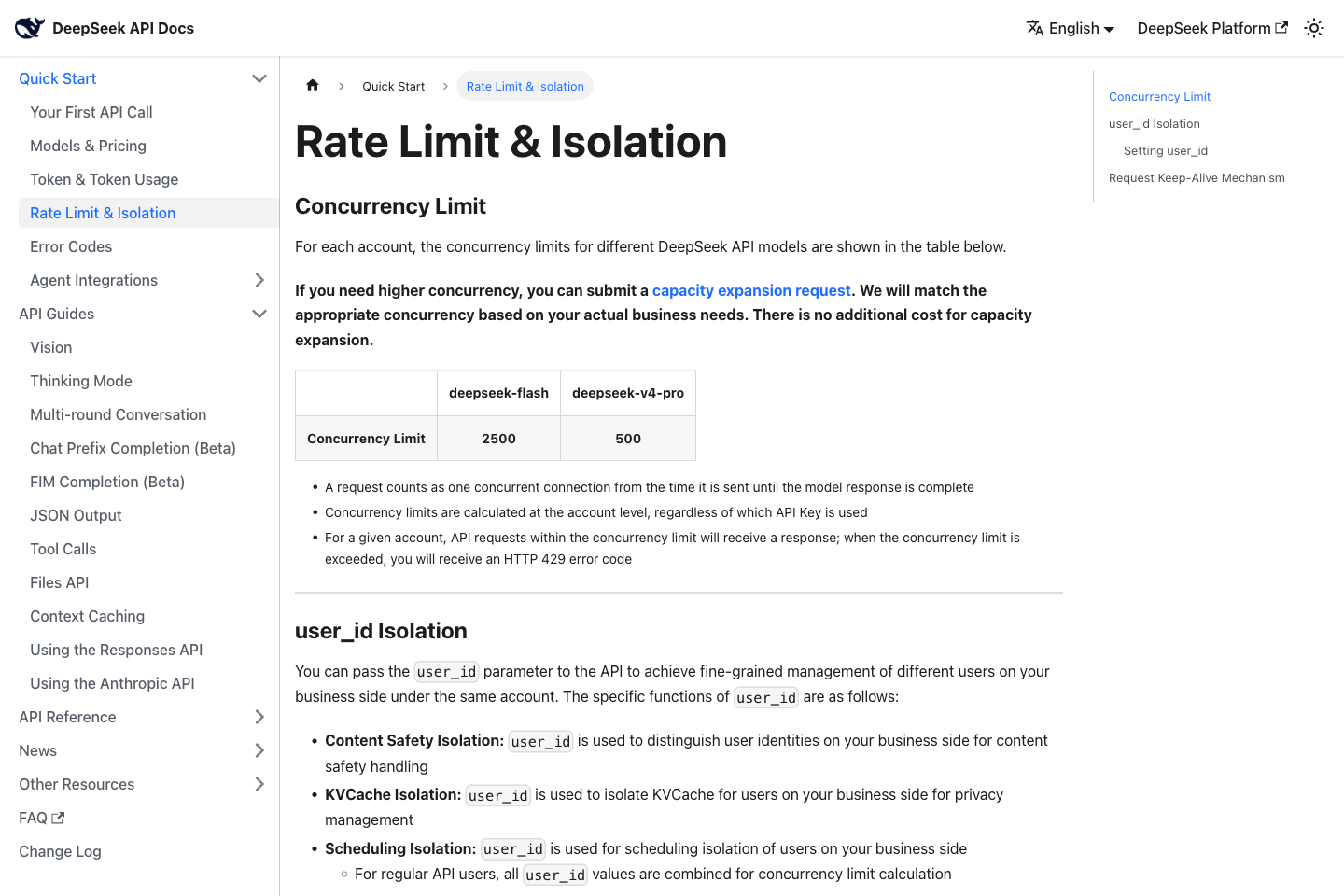The image size is (1344, 896).
Task: Collapse the Quick Start sidebar section
Action: 259,78
